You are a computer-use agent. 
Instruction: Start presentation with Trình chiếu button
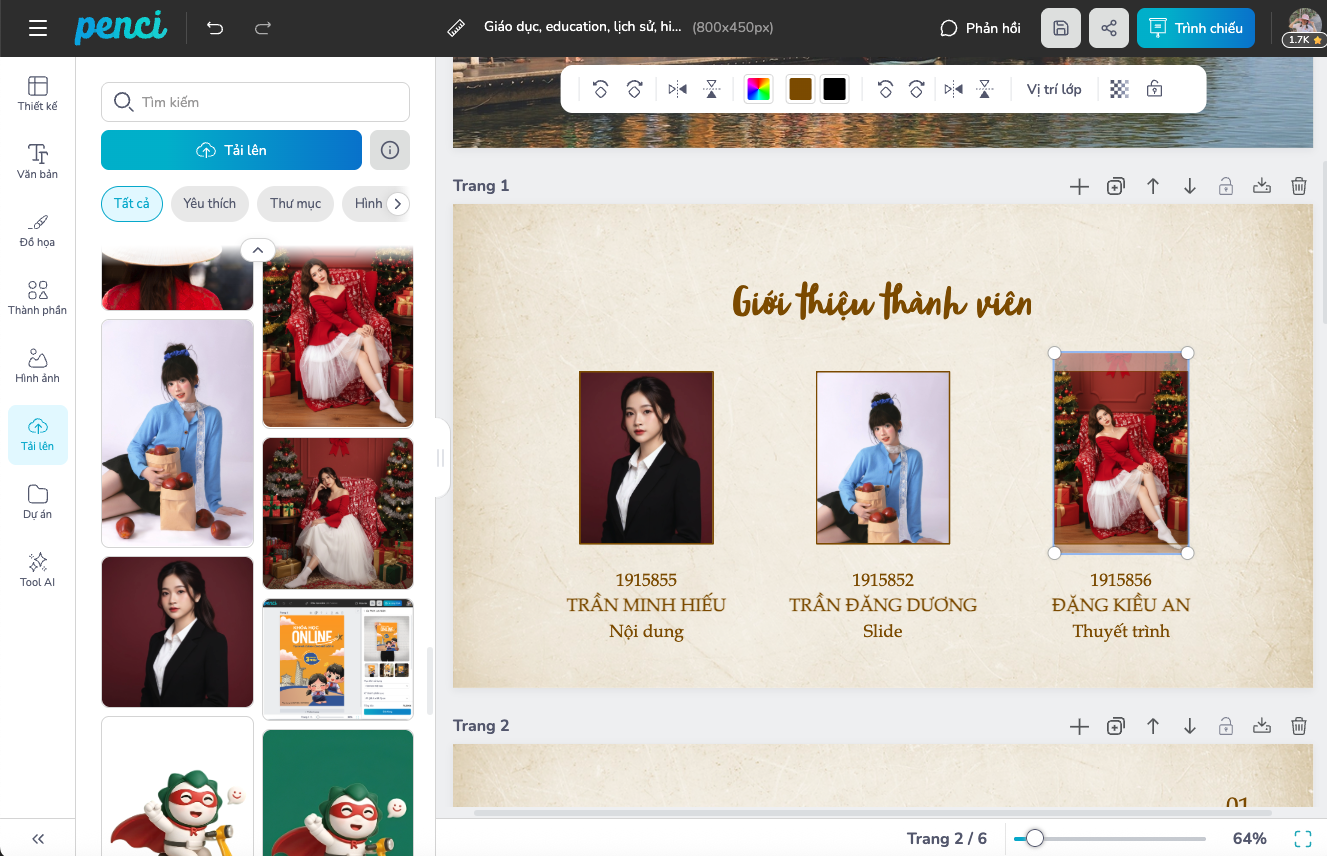coord(1195,28)
